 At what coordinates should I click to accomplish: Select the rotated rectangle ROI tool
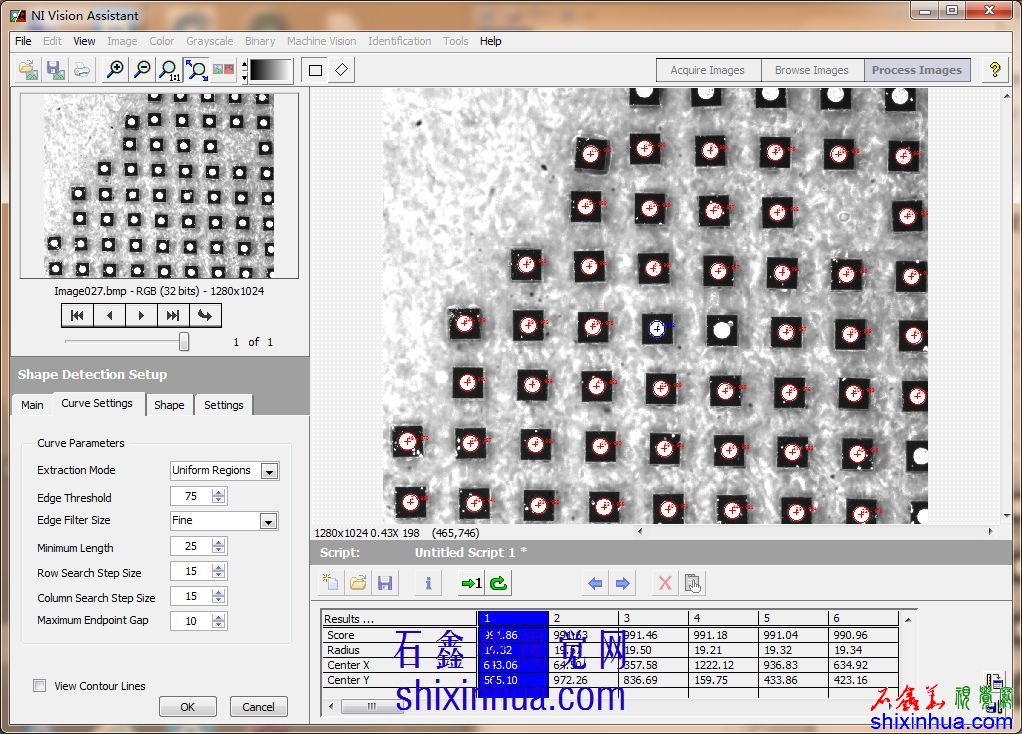[x=342, y=70]
